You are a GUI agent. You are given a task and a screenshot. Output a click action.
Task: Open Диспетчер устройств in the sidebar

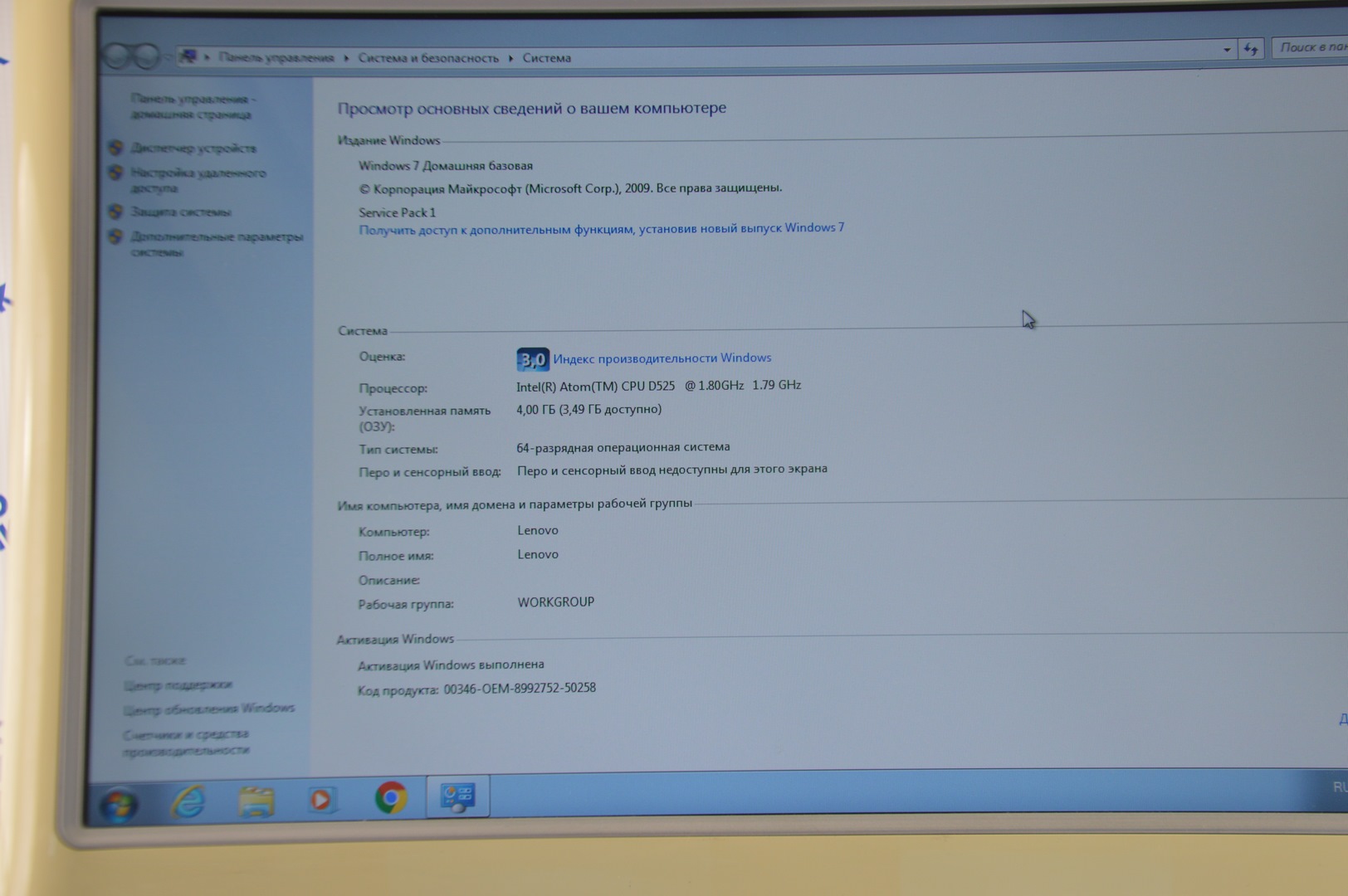click(x=193, y=149)
